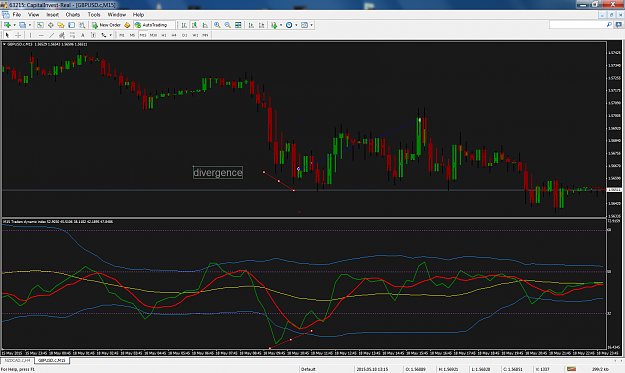Screen dimensions: 625x373
Task: Select the Text drawing tool
Action: point(83,35)
